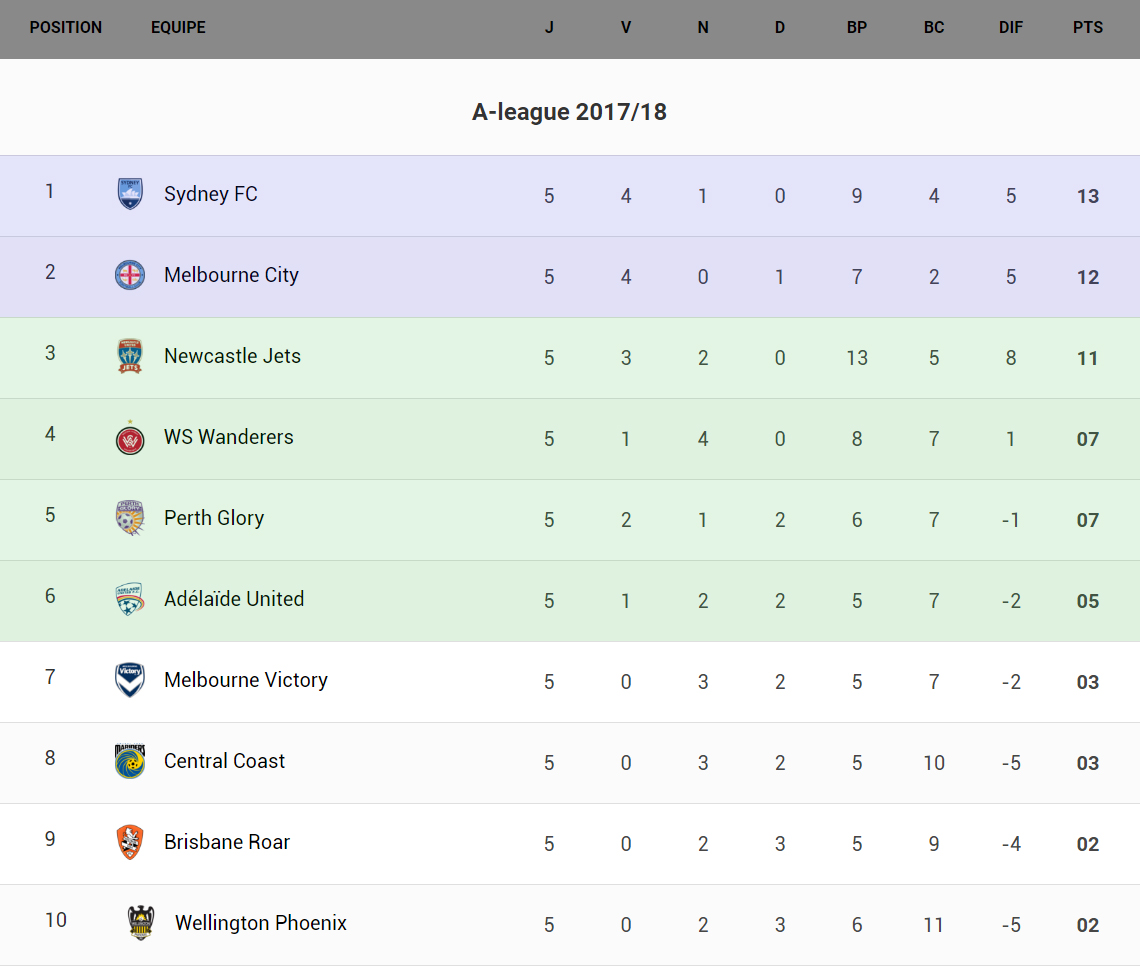Select the Newcastle Jets team badge
The width and height of the screenshot is (1140, 972).
pyautogui.click(x=130, y=356)
